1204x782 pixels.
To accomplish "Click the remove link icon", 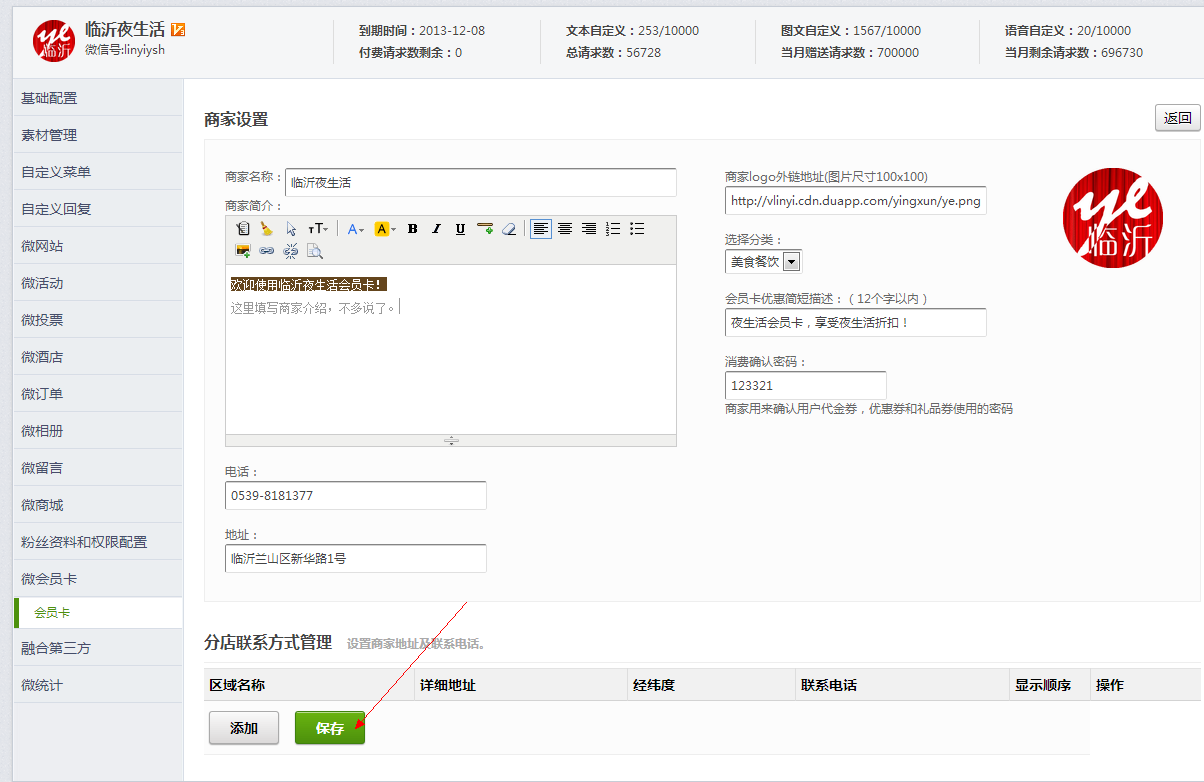I will pos(290,251).
